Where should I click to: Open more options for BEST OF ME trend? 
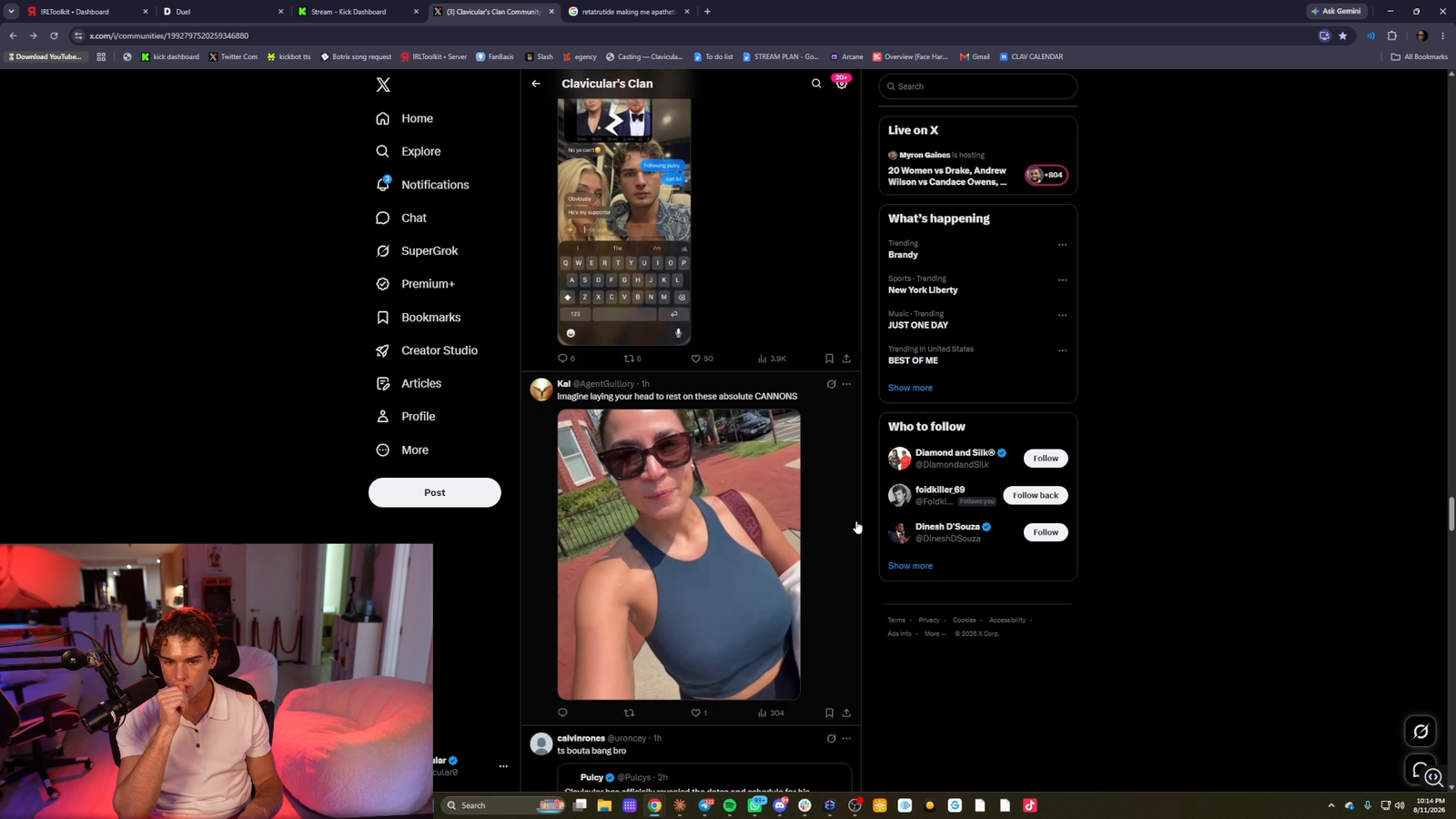pyautogui.click(x=1062, y=350)
